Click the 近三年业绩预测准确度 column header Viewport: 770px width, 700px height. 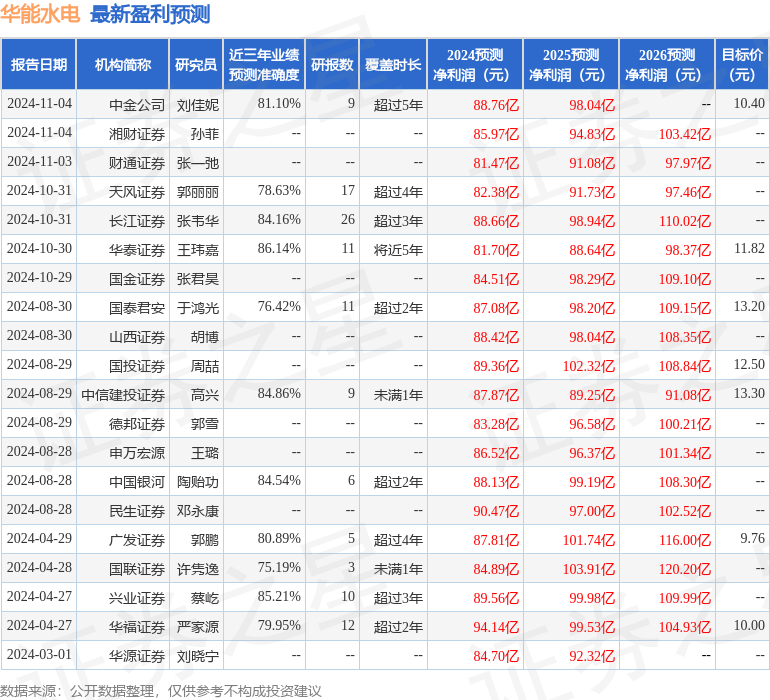click(264, 64)
